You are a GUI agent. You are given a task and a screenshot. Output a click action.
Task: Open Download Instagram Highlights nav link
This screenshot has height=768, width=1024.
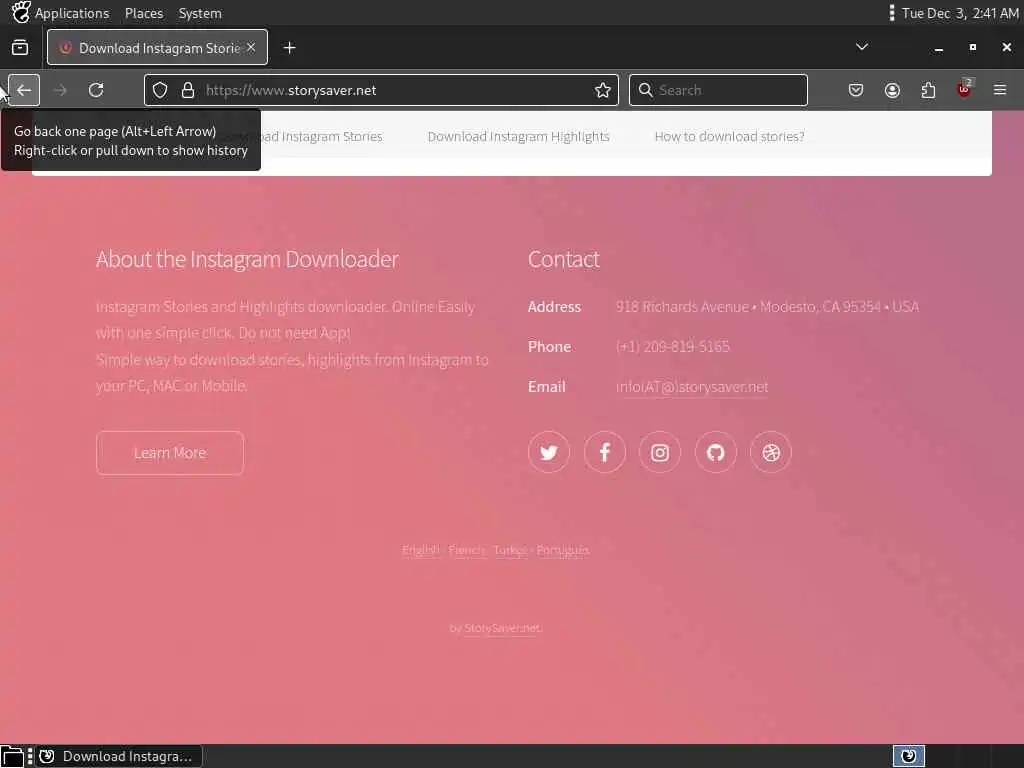pyautogui.click(x=519, y=136)
